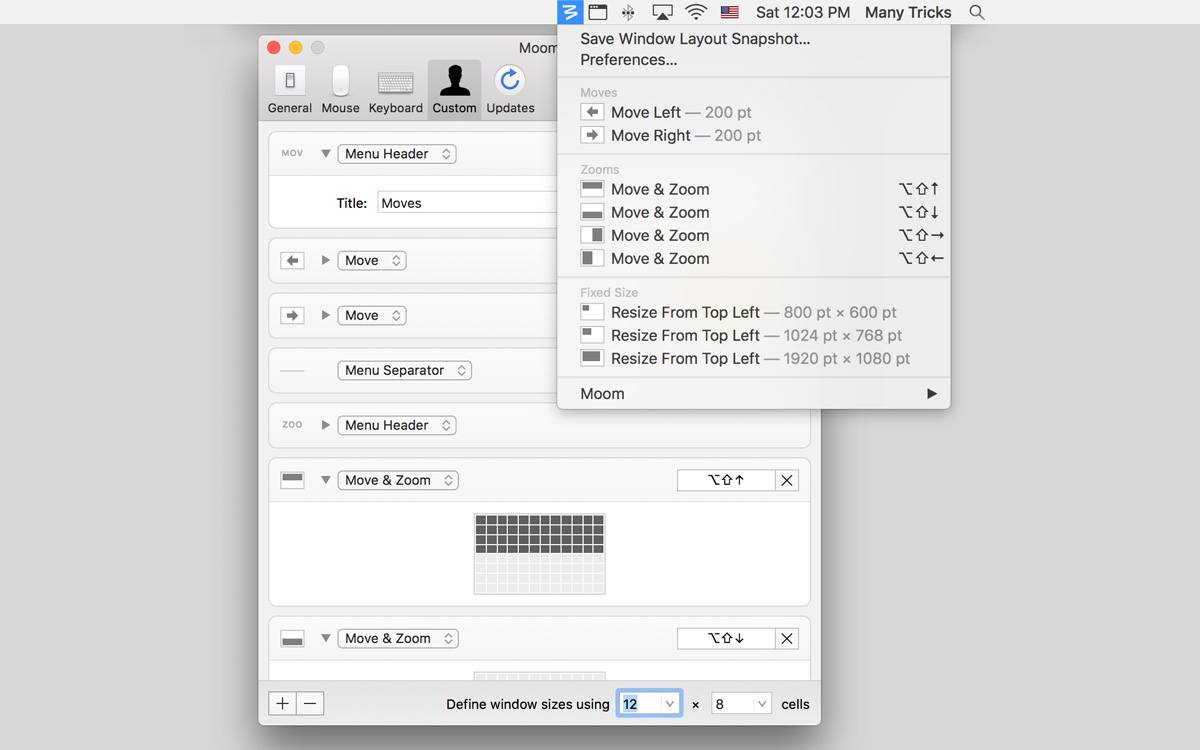Viewport: 1200px width, 750px height.
Task: Switch to the Keyboard preferences tab
Action: tap(395, 90)
